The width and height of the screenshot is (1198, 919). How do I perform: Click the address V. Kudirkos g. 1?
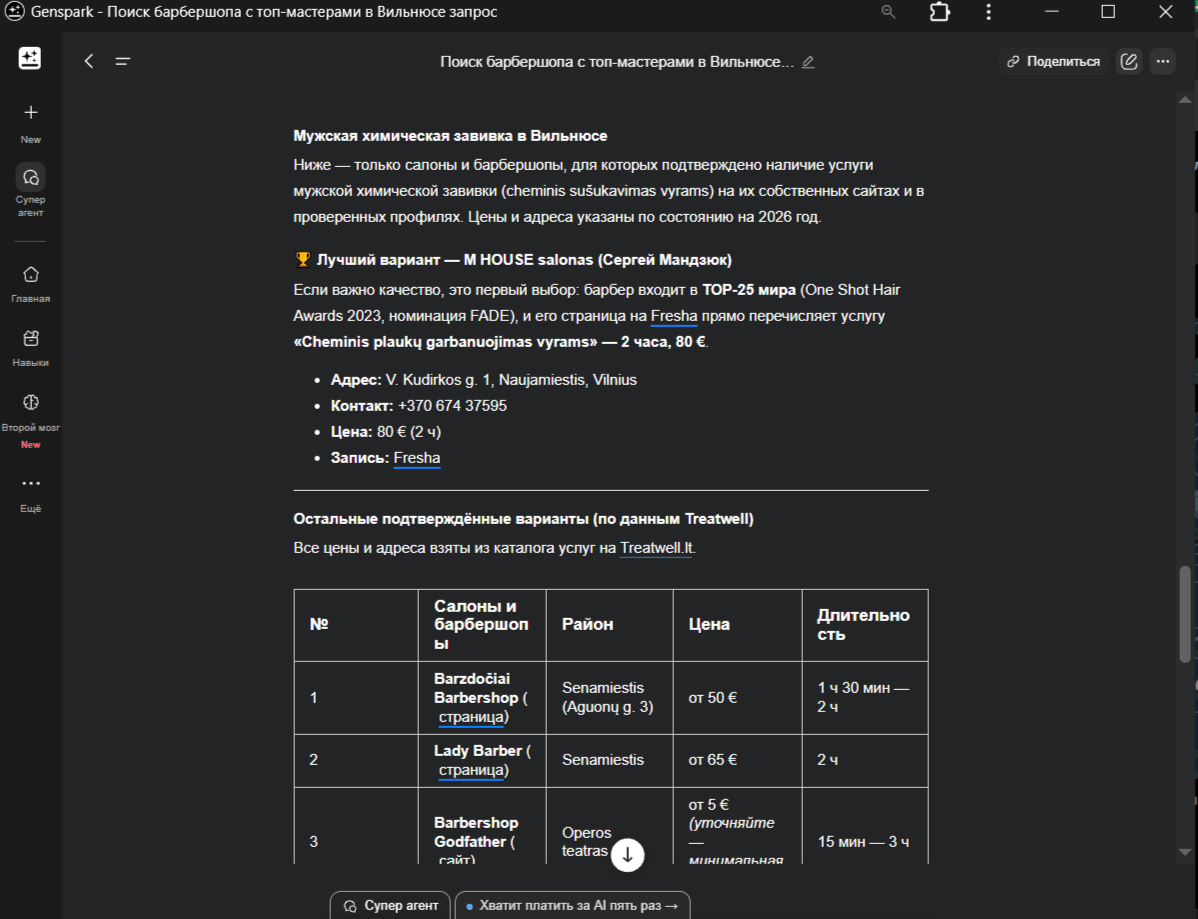[439, 380]
